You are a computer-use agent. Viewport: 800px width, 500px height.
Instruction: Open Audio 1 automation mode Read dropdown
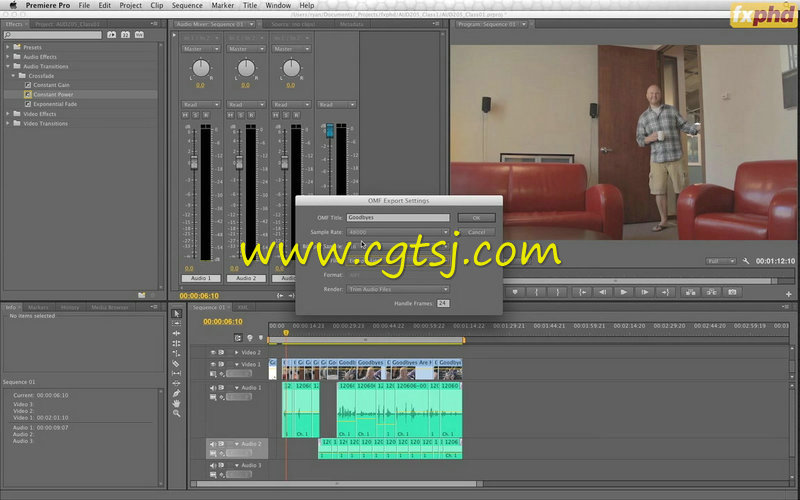tap(201, 105)
